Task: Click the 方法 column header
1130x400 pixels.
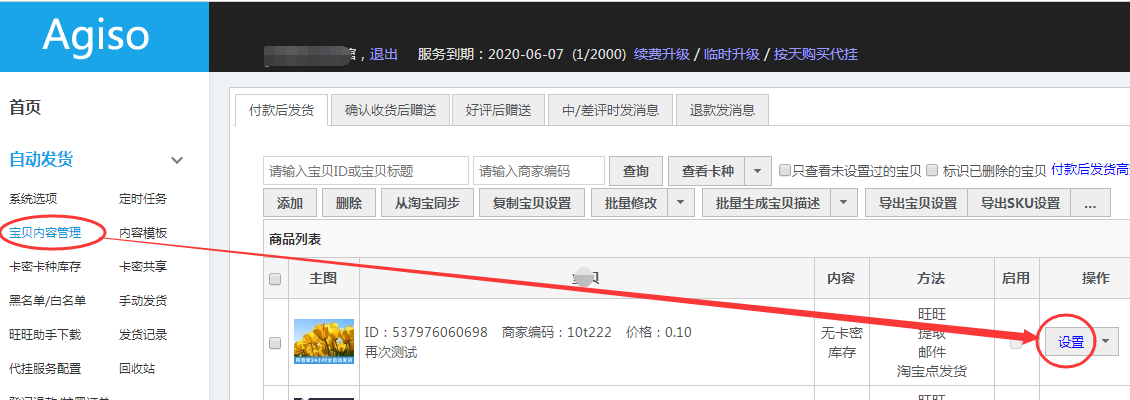Action: click(x=931, y=278)
